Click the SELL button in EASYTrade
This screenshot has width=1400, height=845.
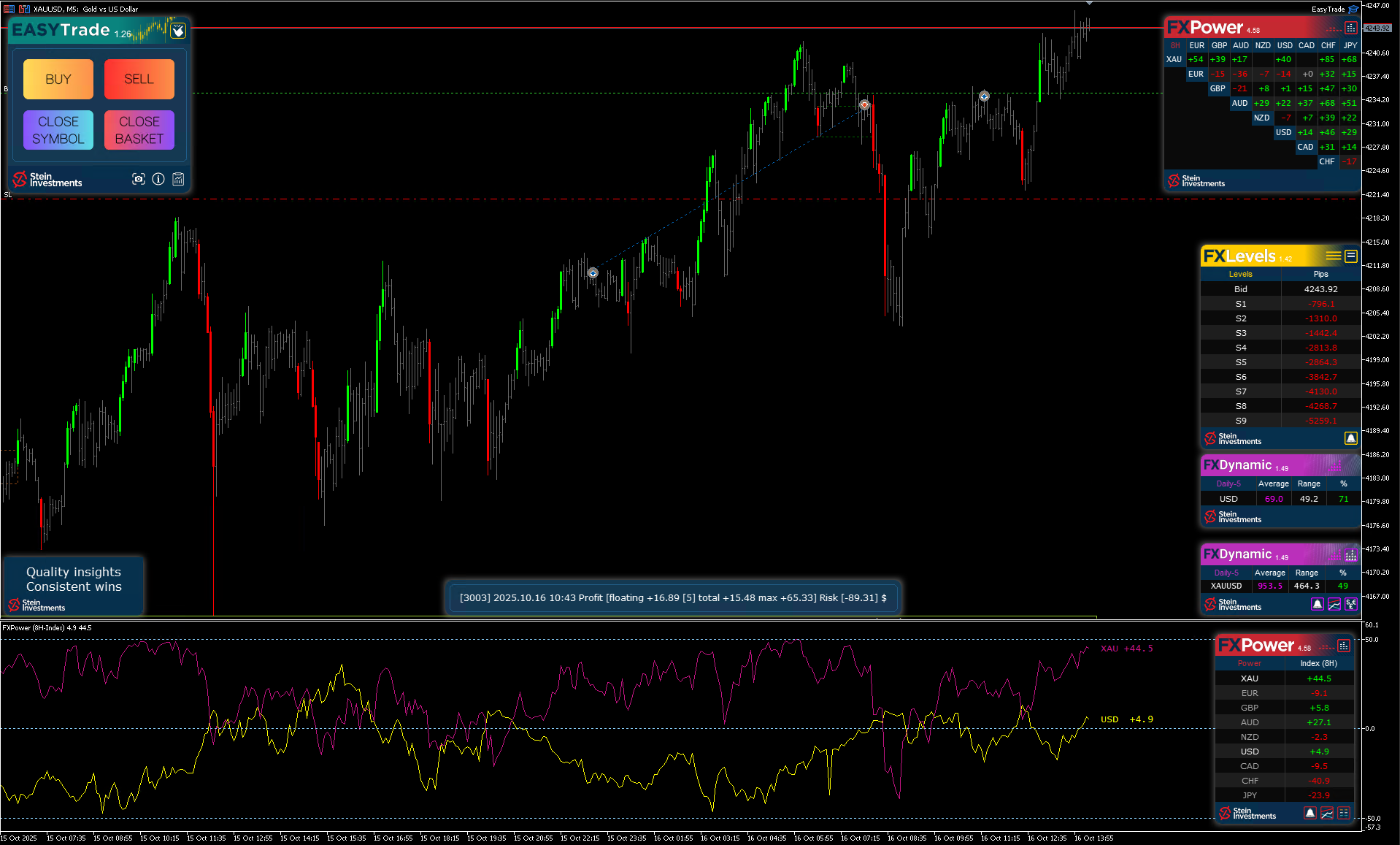[x=139, y=79]
